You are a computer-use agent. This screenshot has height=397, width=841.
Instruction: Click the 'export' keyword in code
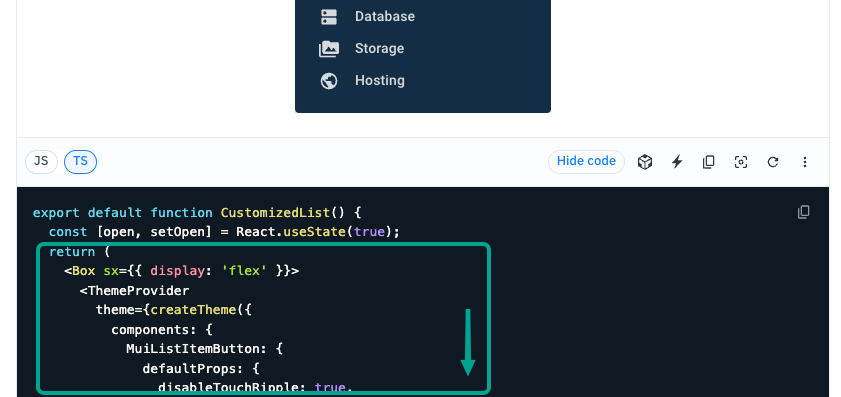(x=56, y=213)
